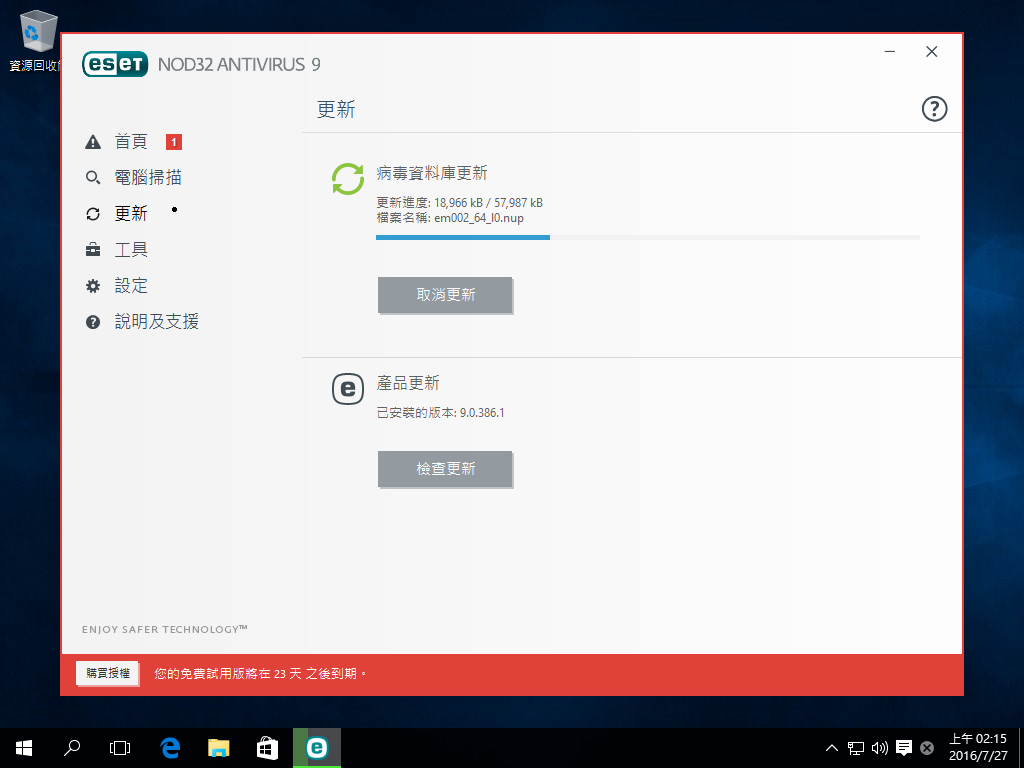Click the ESET taskbar app icon
1024x768 pixels.
317,748
